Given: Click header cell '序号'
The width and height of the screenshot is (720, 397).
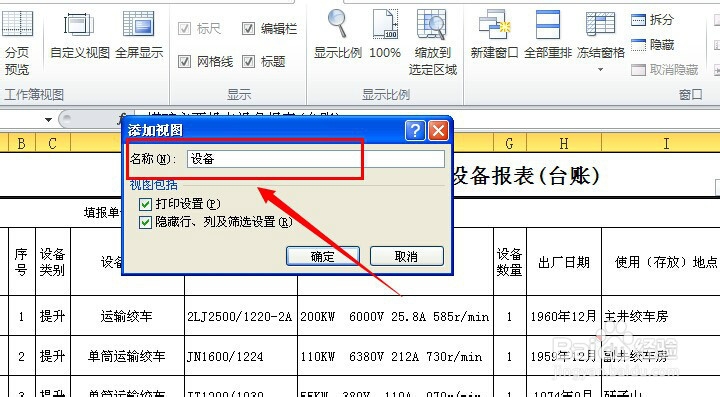Looking at the screenshot, I should [22, 262].
